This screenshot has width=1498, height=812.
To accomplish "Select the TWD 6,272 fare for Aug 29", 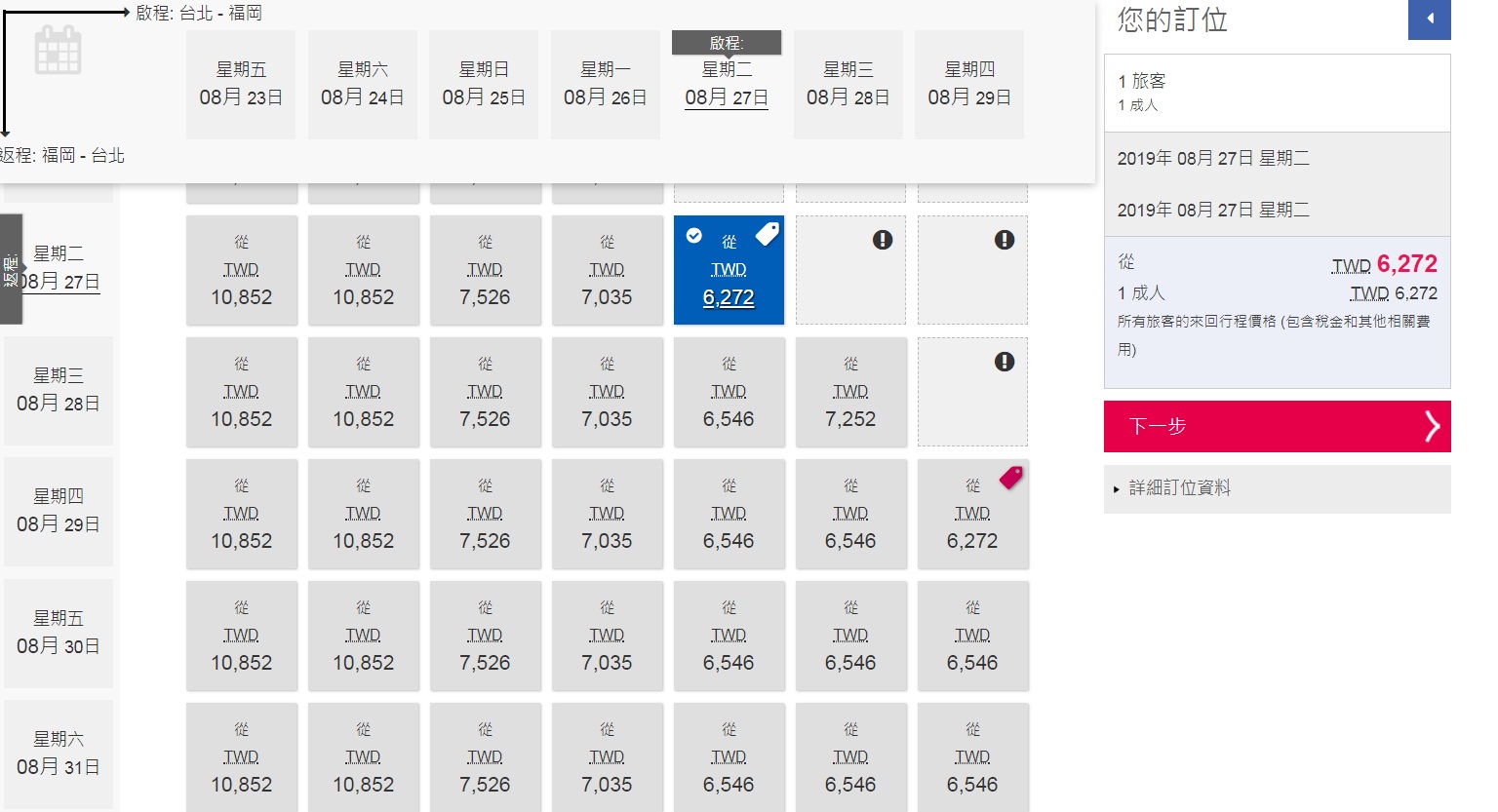I will pos(972,515).
